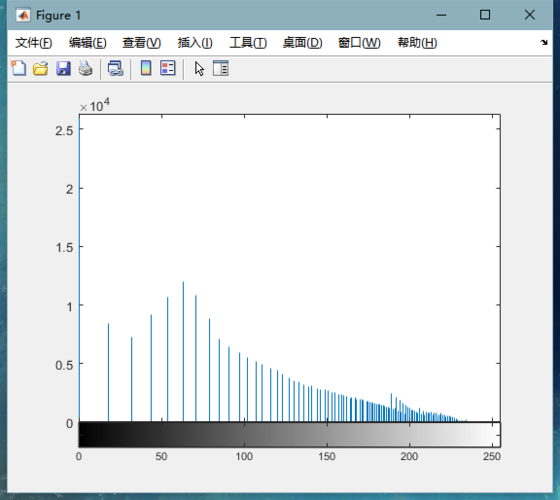560x500 pixels.
Task: Open the 插入(I) menu
Action: point(195,43)
